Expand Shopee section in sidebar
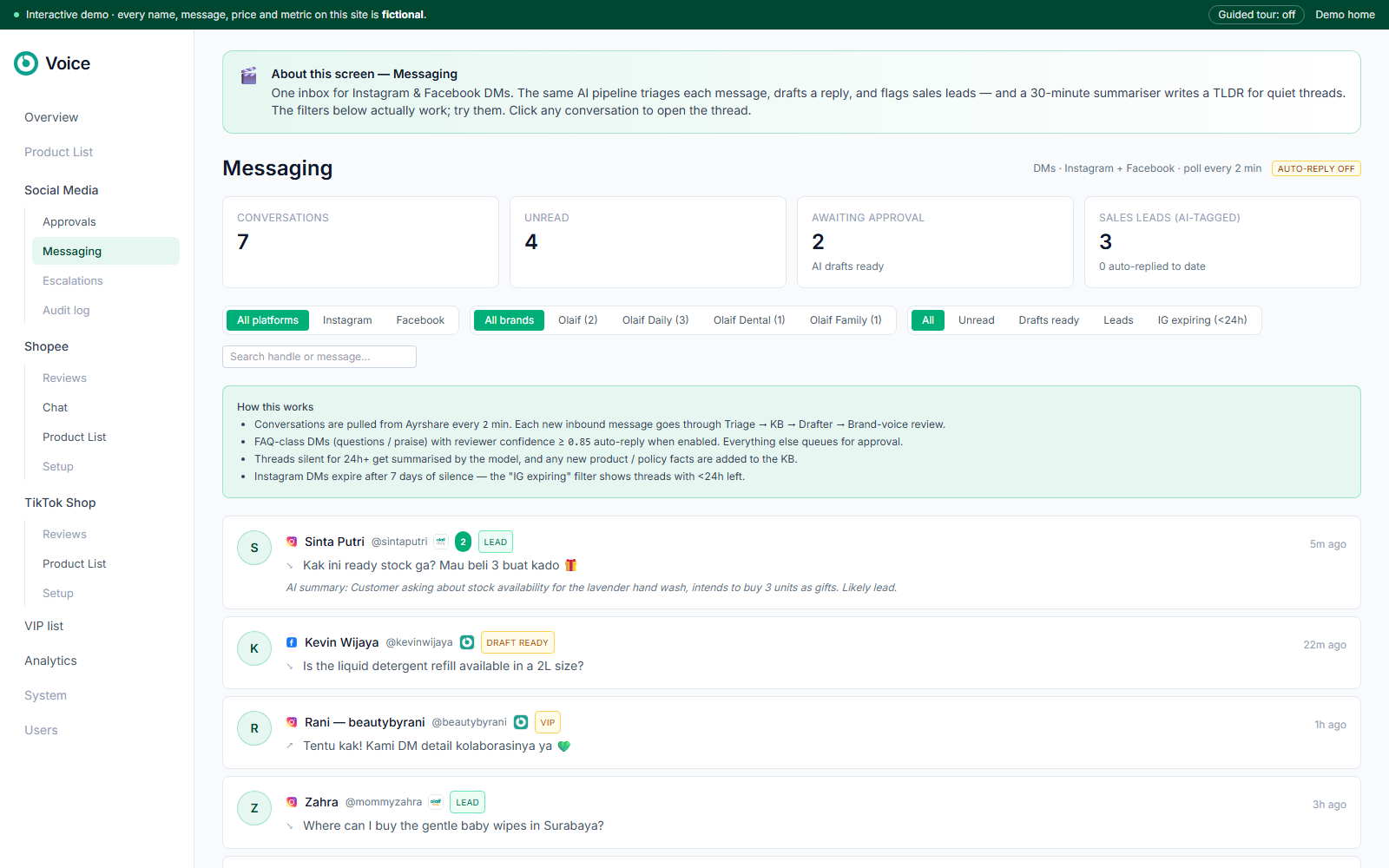The width and height of the screenshot is (1389, 868). click(46, 346)
